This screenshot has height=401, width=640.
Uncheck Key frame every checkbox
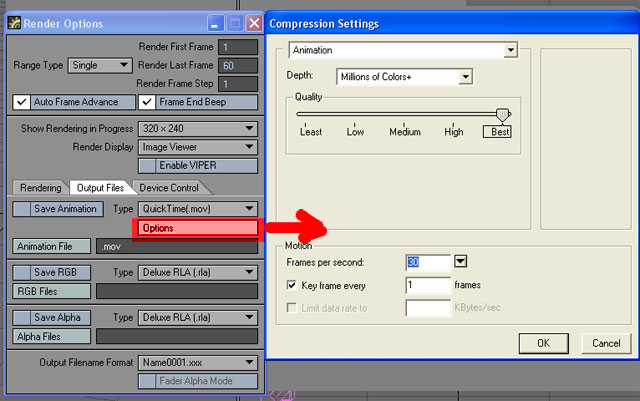291,285
